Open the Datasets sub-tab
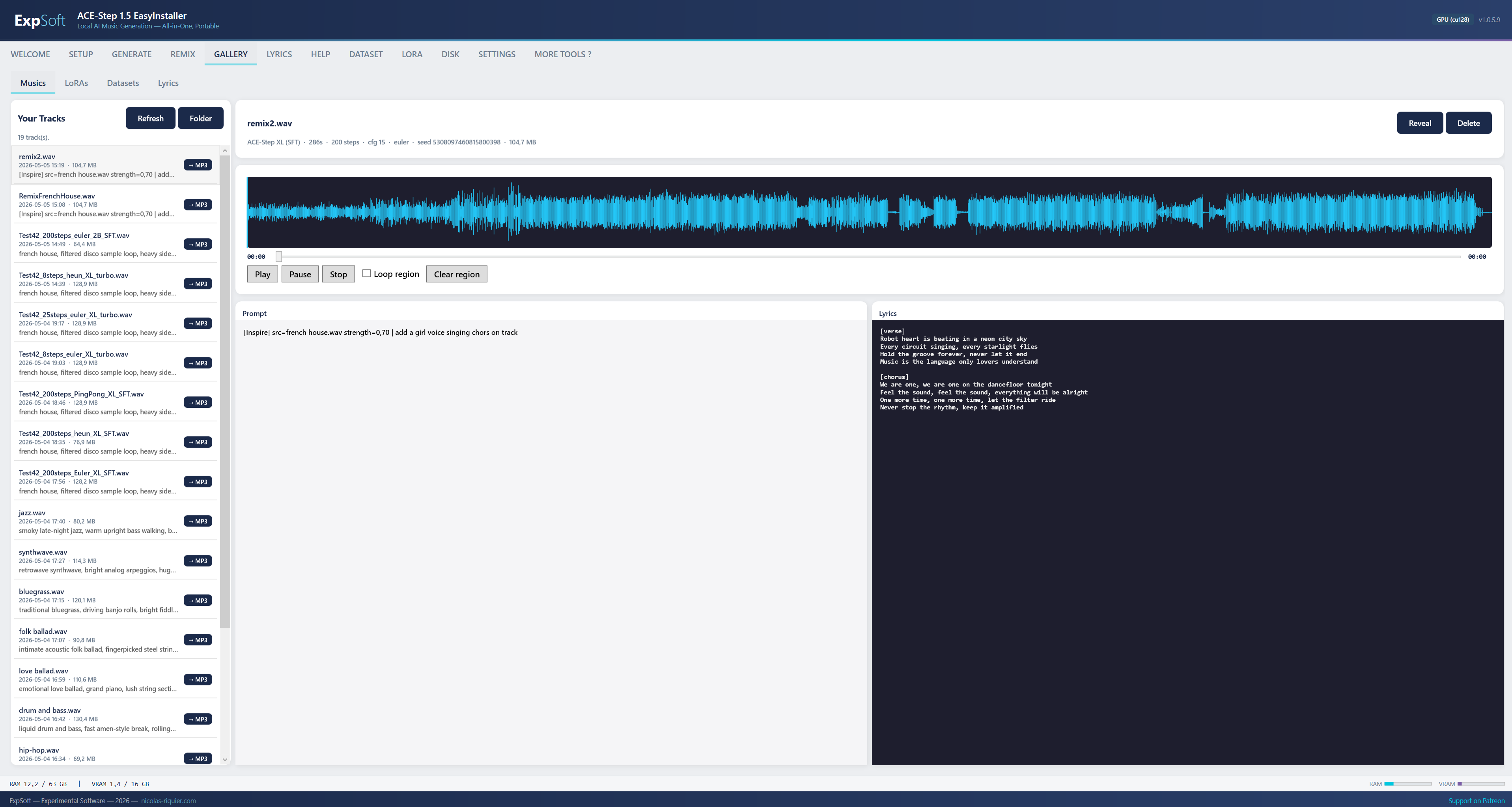1512x807 pixels. (x=123, y=83)
